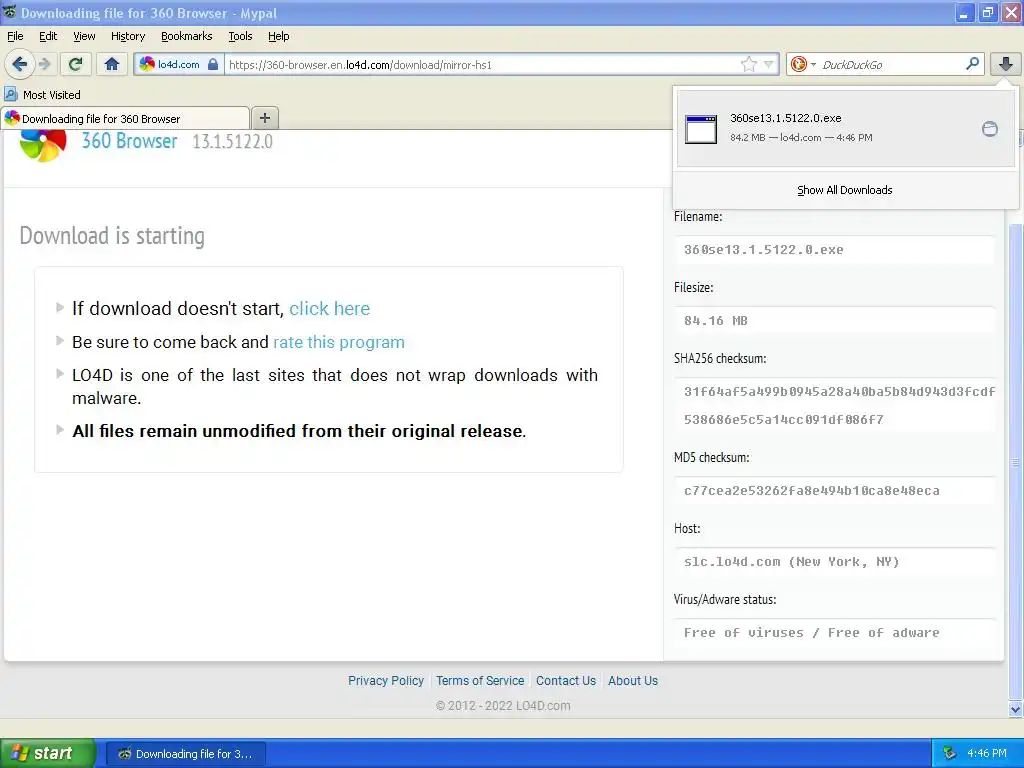Click the Host value slc.lo4d.com
Viewport: 1024px width, 768px height.
[835, 562]
